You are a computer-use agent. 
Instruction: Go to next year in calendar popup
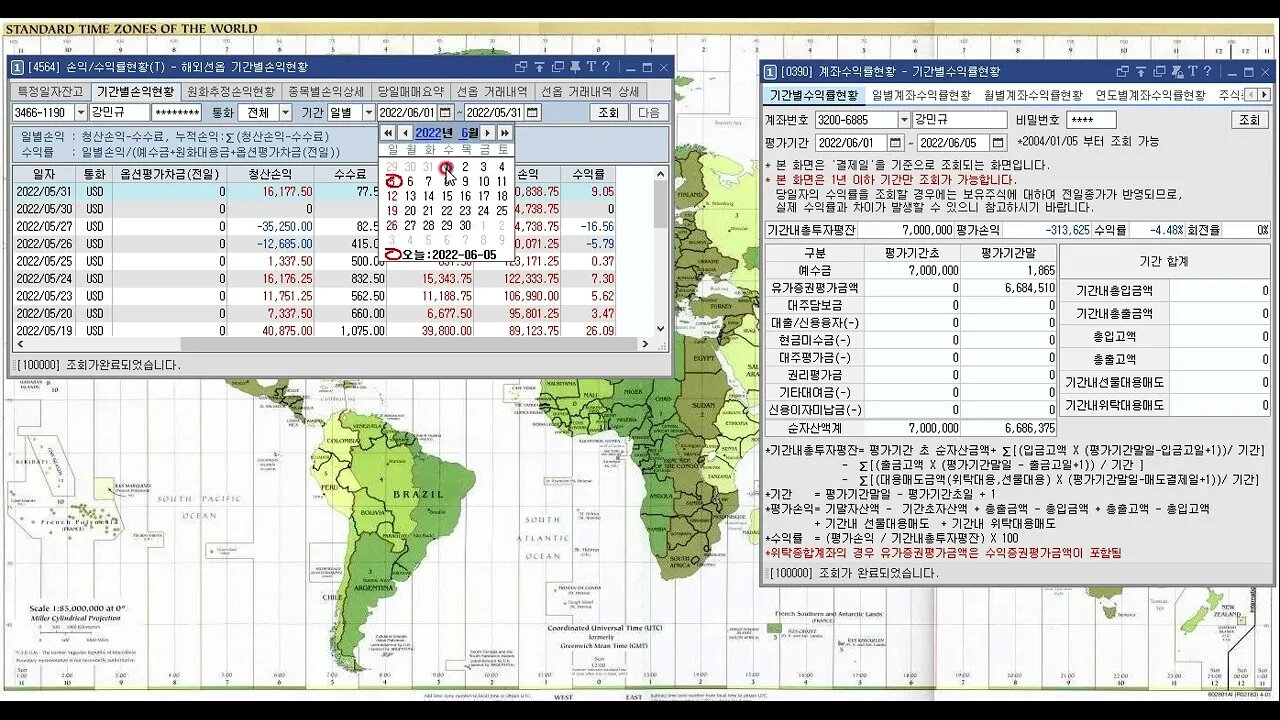pyautogui.click(x=504, y=133)
